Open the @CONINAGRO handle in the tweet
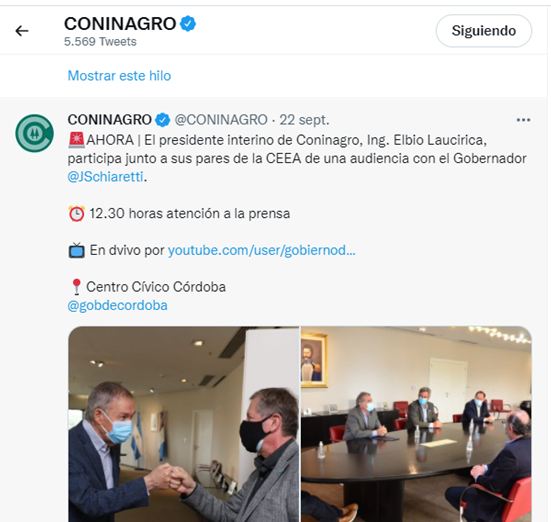The image size is (551, 522). (221, 120)
